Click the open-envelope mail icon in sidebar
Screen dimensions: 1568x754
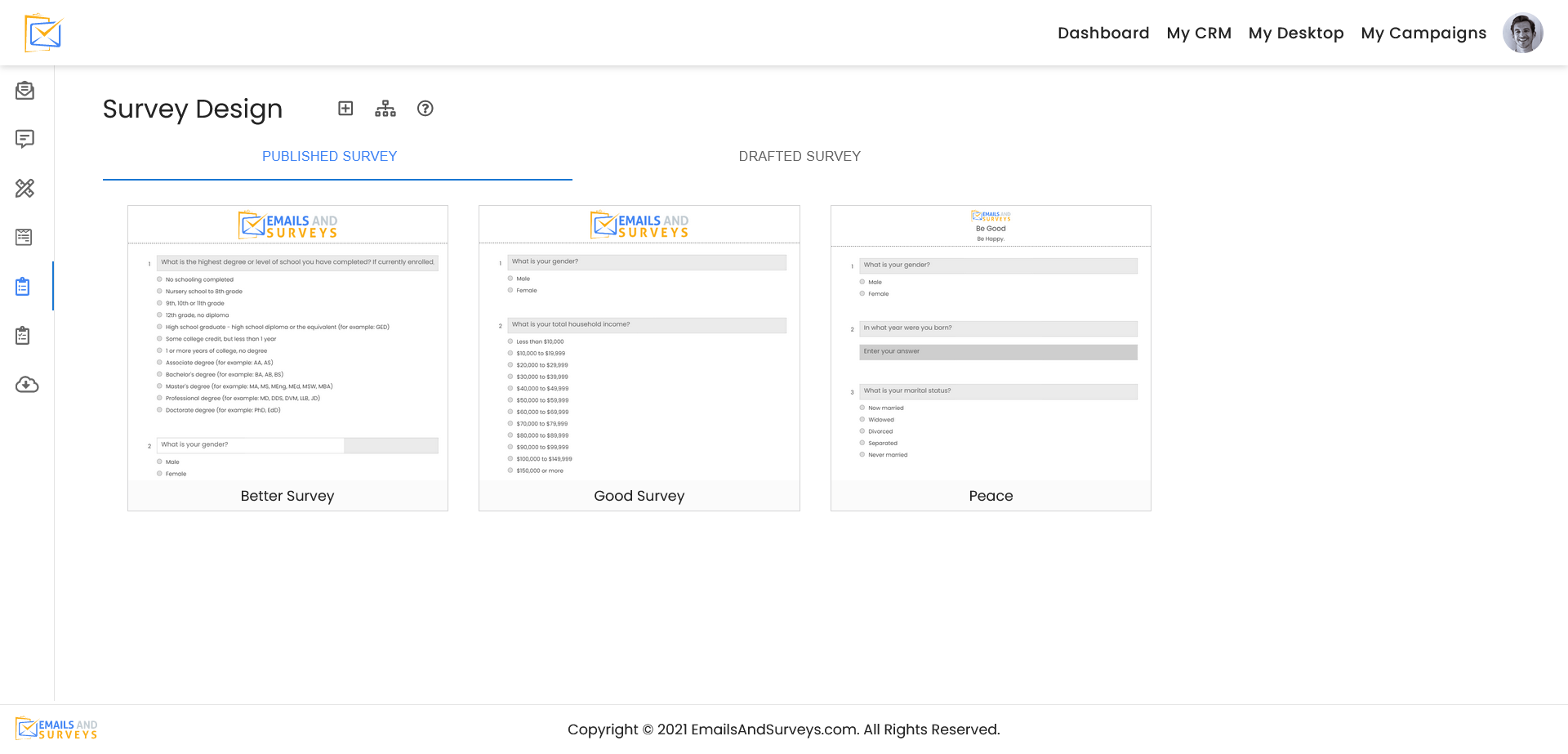click(x=25, y=91)
